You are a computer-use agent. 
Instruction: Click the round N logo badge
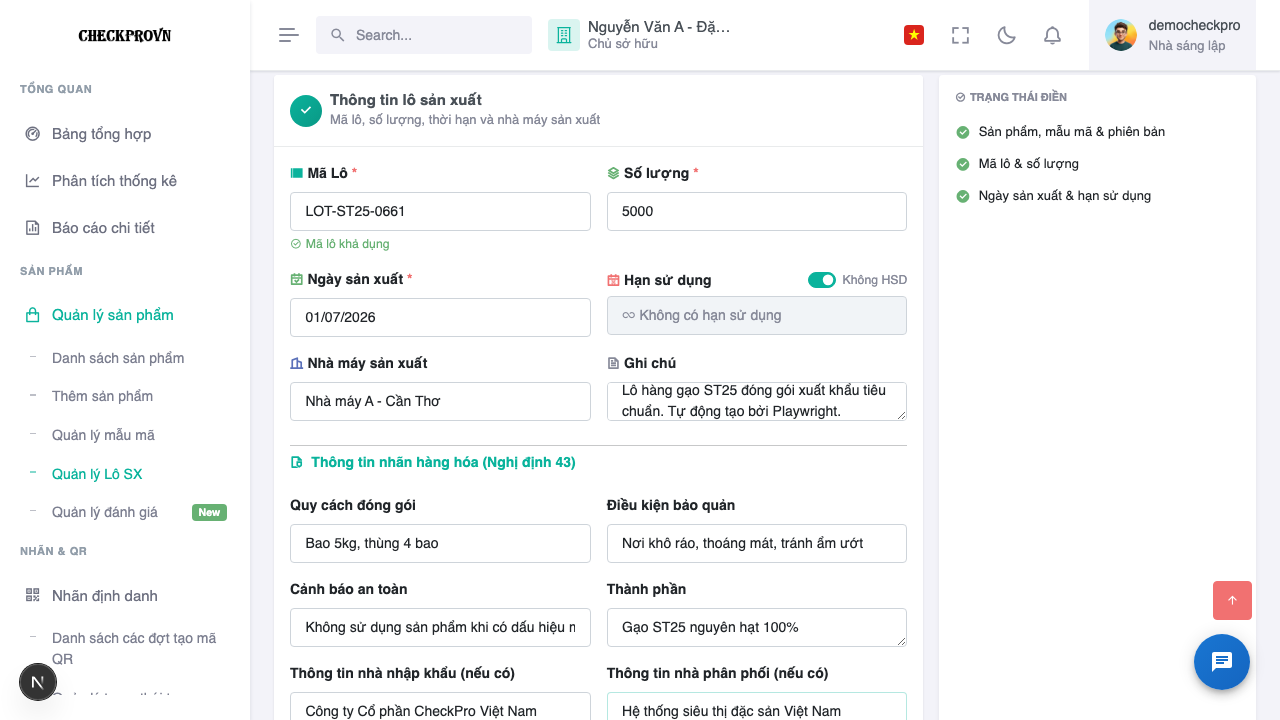[38, 682]
